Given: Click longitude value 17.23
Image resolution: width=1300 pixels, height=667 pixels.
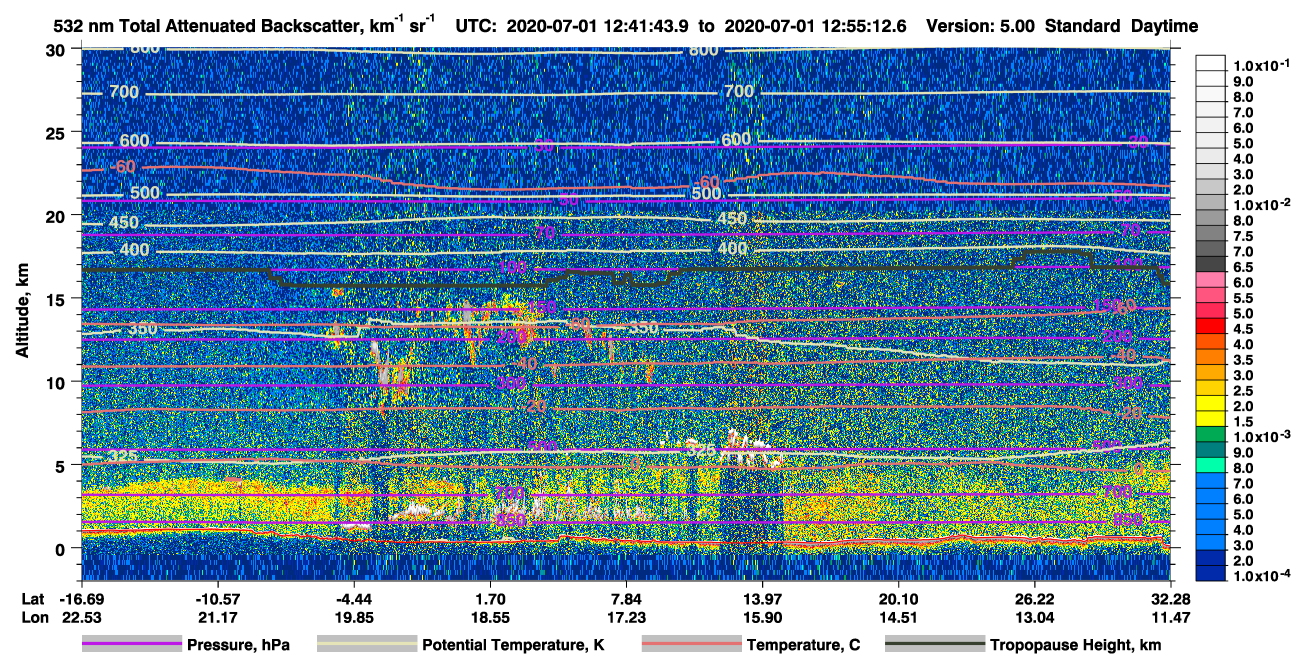Looking at the screenshot, I should point(625,618).
